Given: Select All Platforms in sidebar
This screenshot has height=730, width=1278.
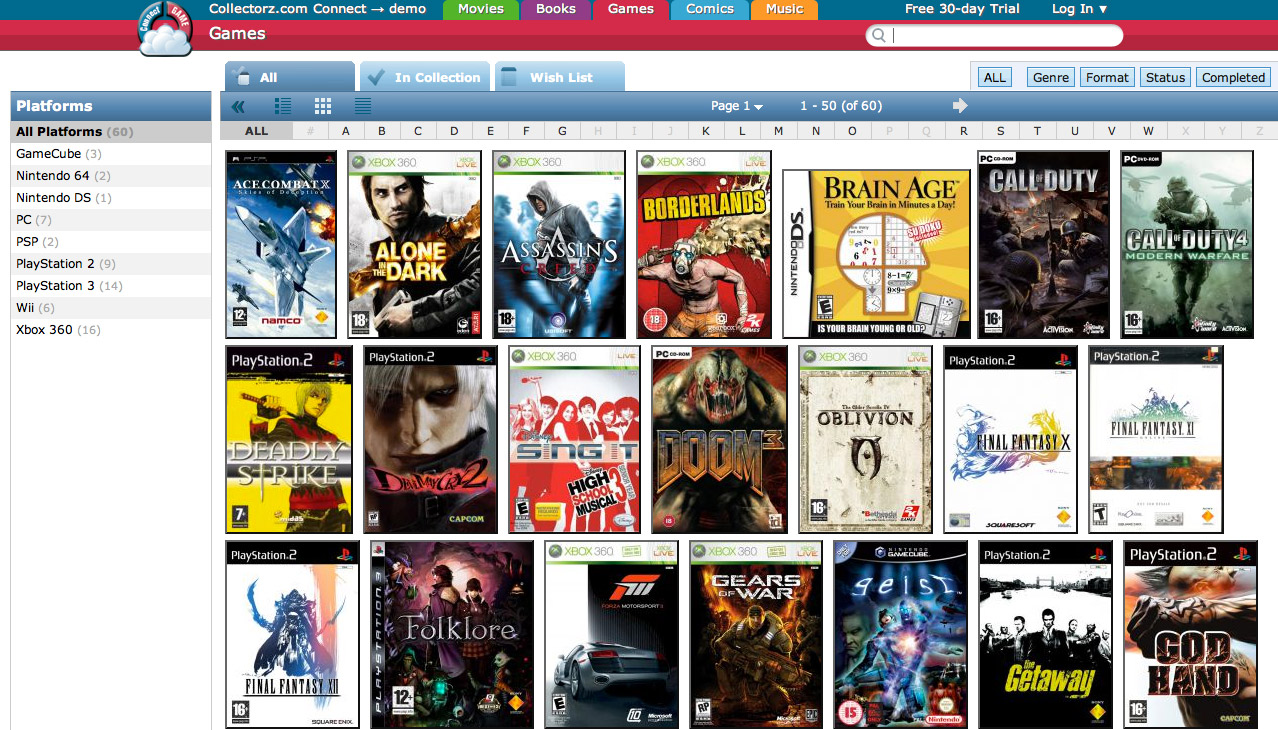Looking at the screenshot, I should (111, 132).
